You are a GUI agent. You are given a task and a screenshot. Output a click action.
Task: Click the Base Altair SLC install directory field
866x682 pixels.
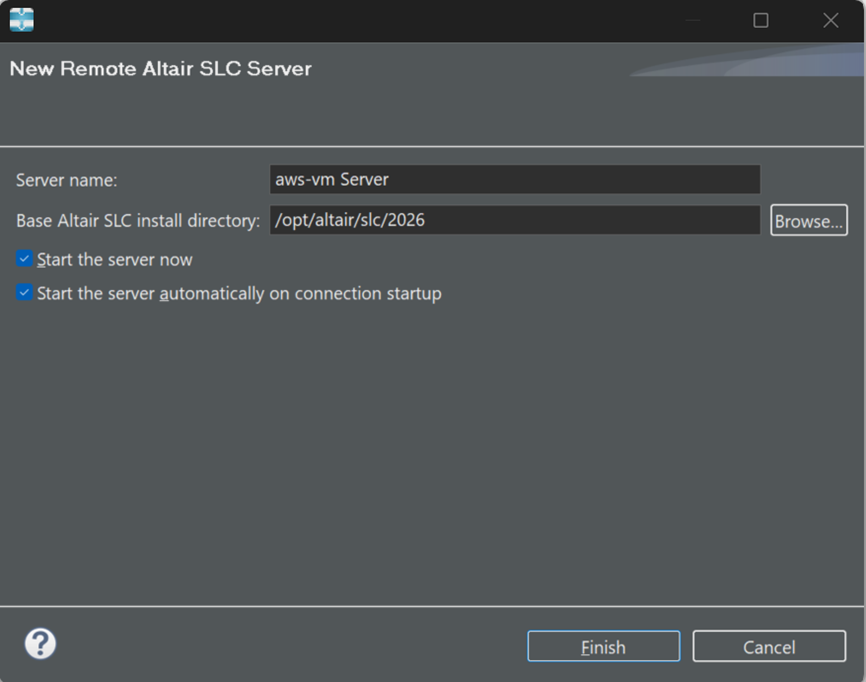point(515,220)
